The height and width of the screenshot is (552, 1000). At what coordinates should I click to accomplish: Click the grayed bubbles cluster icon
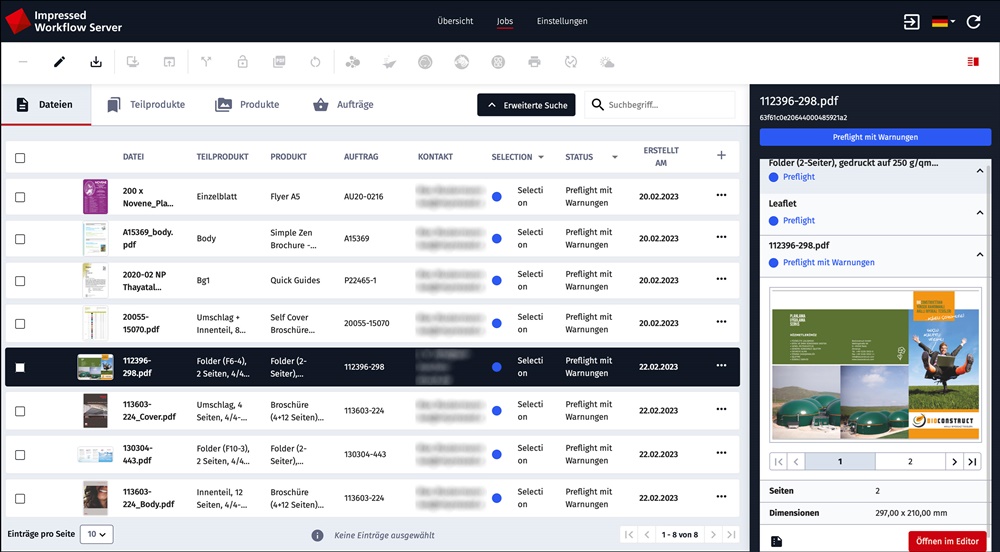[352, 62]
